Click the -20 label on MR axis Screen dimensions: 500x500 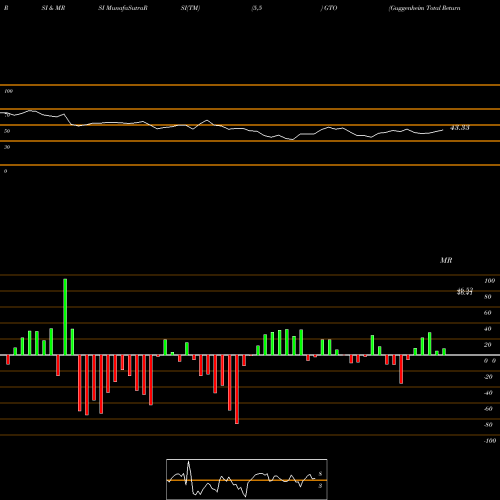point(488,377)
